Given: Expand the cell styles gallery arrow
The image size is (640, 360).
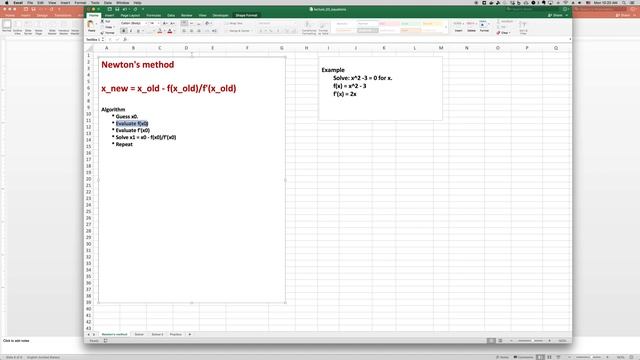Looking at the screenshot, I should (446, 27).
